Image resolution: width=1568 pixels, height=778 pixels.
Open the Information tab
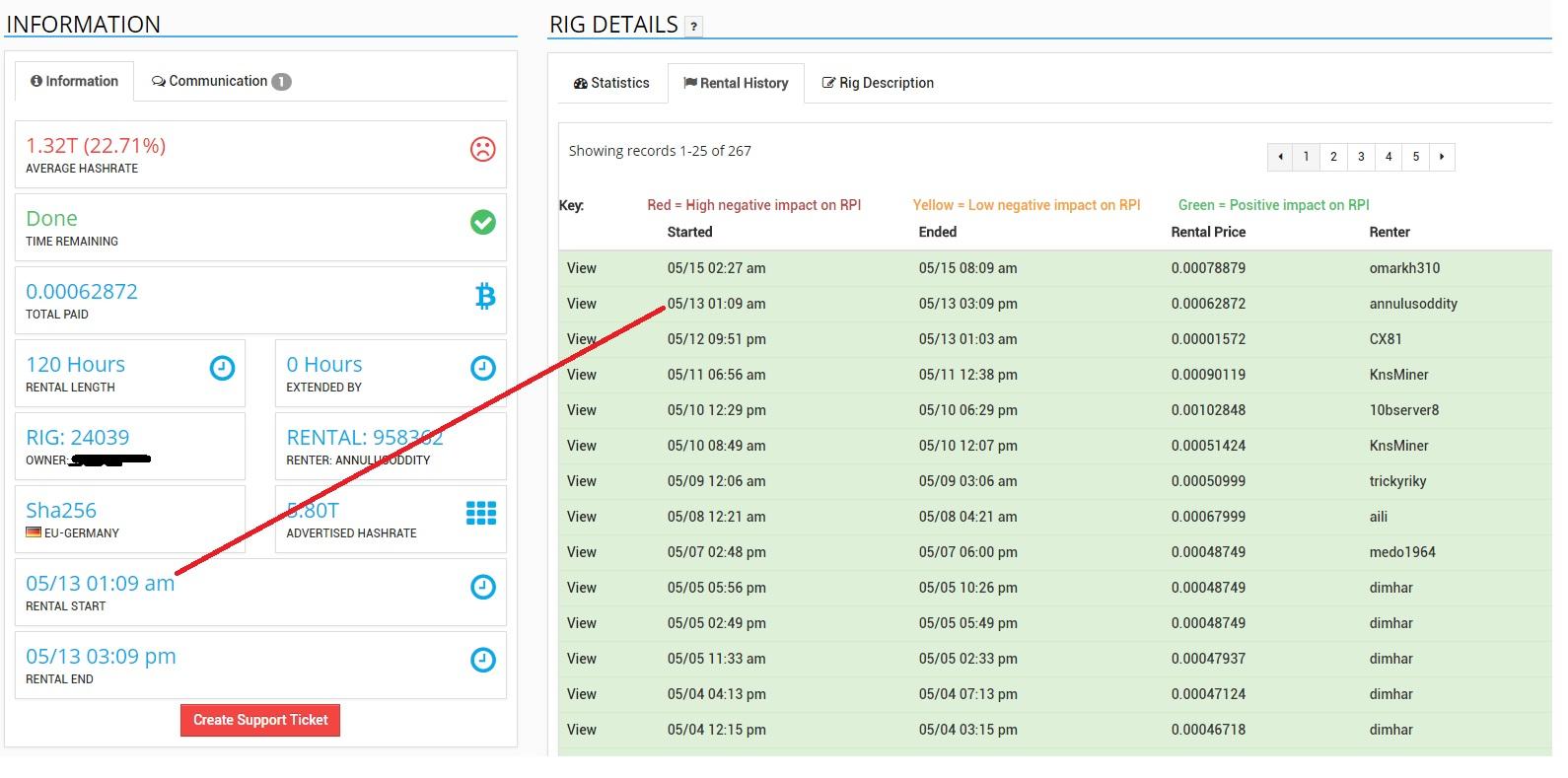pos(74,81)
